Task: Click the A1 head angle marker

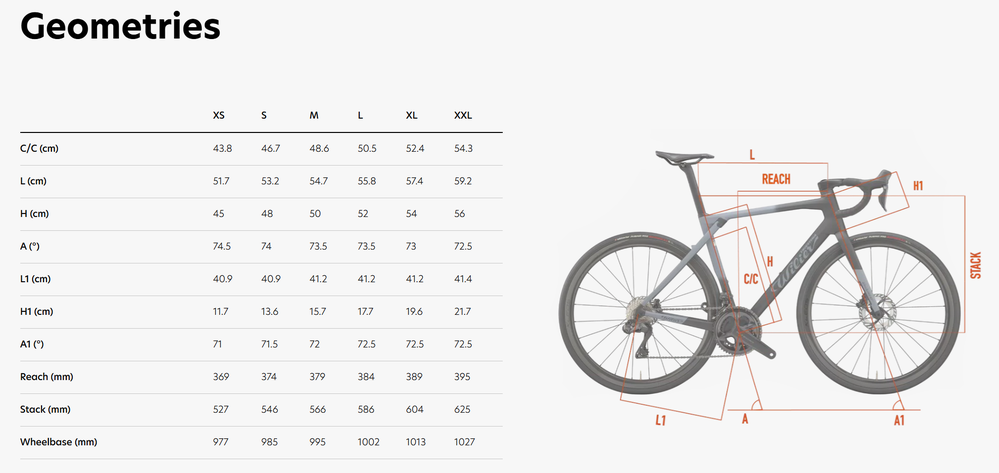Action: coord(899,420)
